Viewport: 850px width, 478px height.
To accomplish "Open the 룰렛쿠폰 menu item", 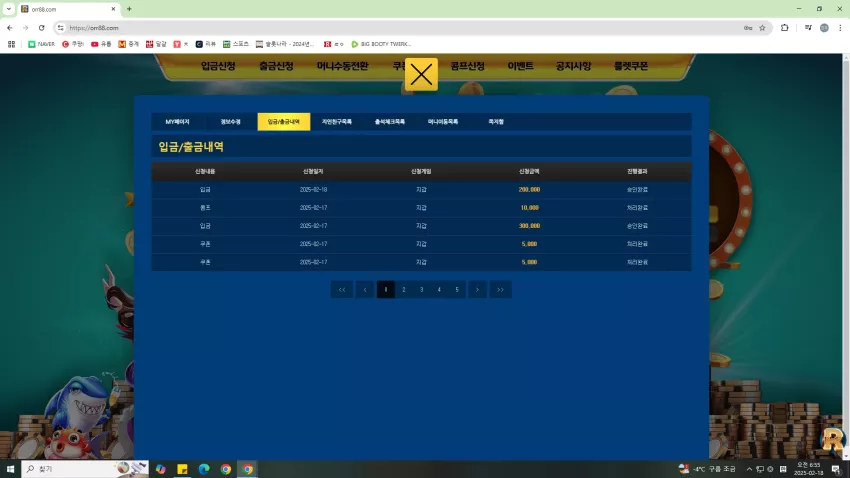I will pos(630,66).
